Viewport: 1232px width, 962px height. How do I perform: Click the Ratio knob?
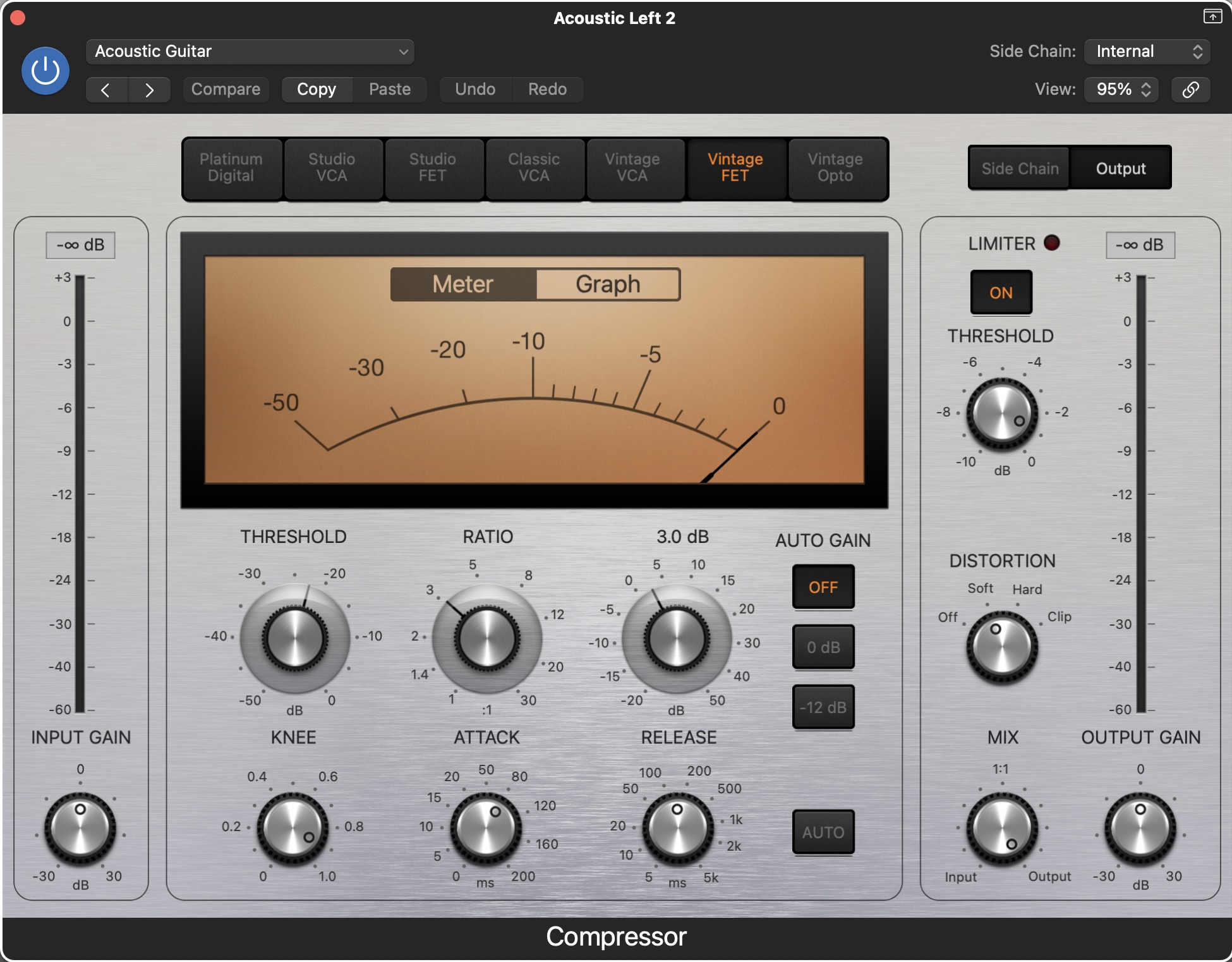[x=487, y=638]
